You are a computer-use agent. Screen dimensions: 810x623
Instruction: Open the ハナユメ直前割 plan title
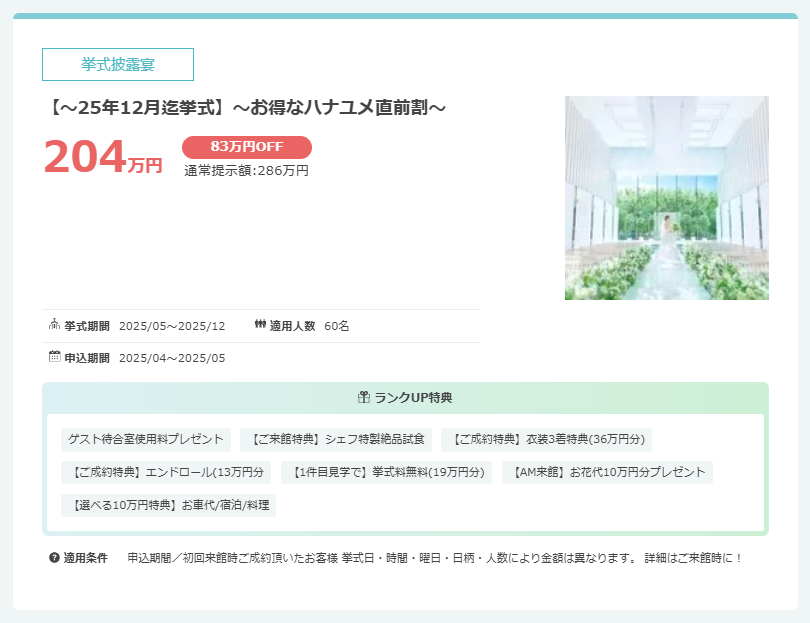(247, 107)
